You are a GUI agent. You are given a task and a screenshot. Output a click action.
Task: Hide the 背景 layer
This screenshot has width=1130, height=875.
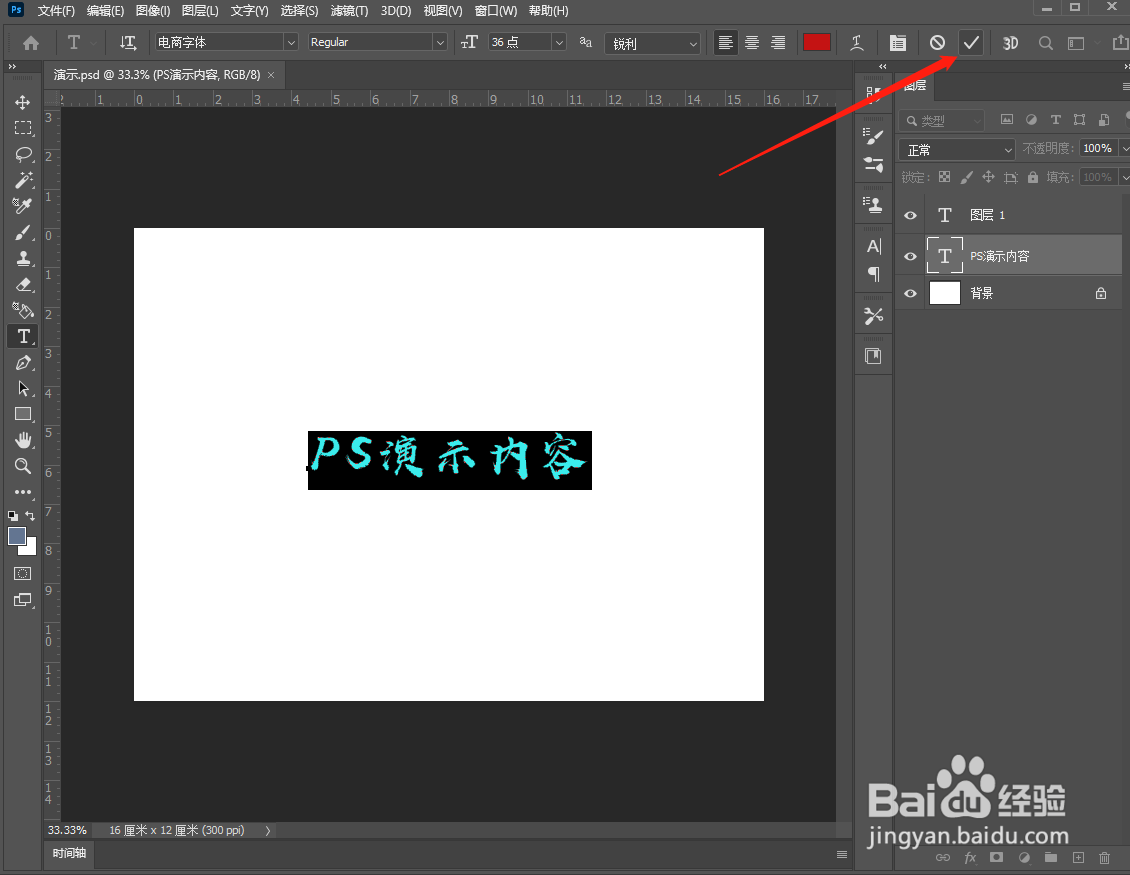[910, 293]
